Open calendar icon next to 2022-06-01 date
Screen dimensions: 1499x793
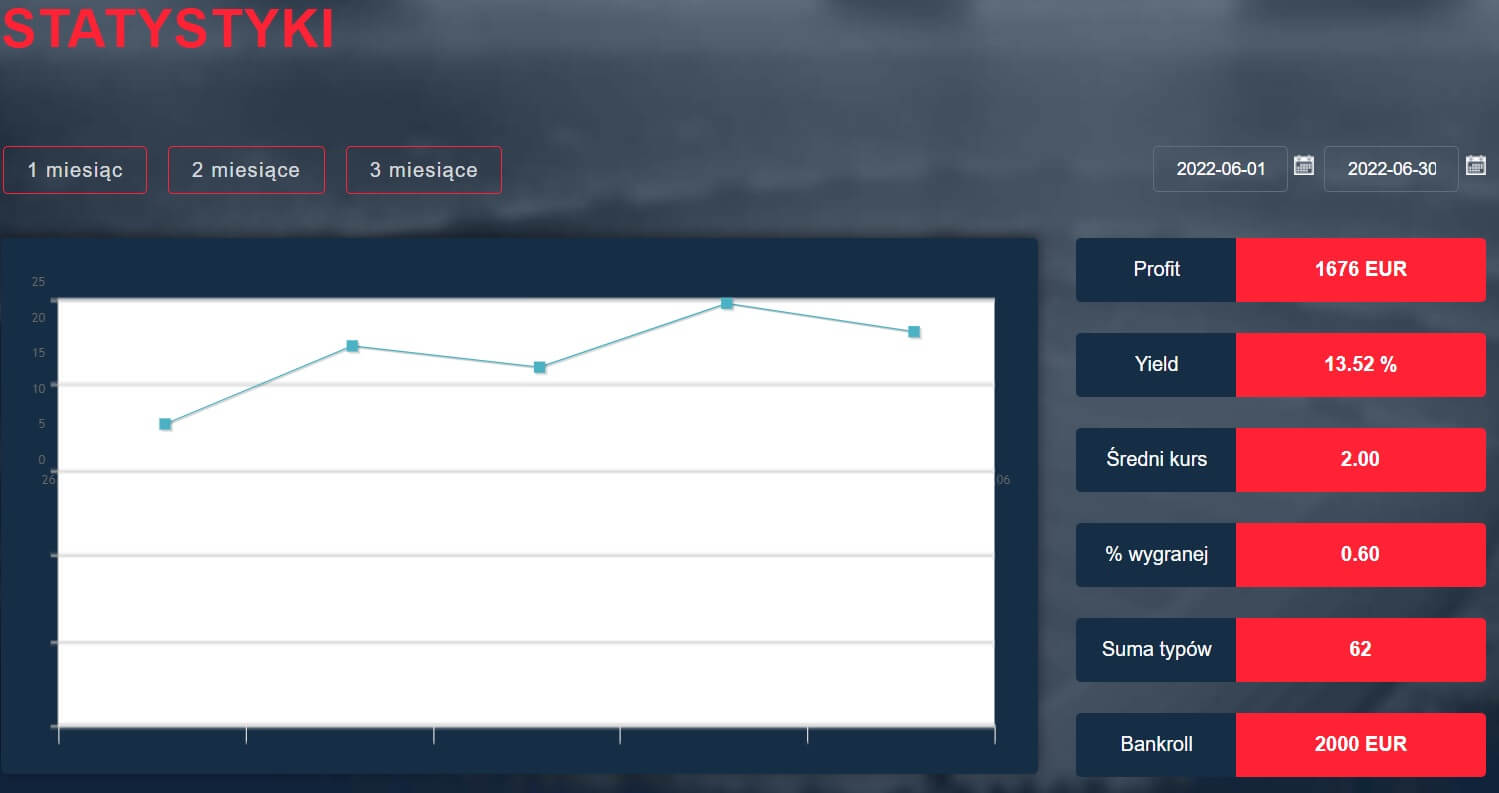[x=1303, y=166]
